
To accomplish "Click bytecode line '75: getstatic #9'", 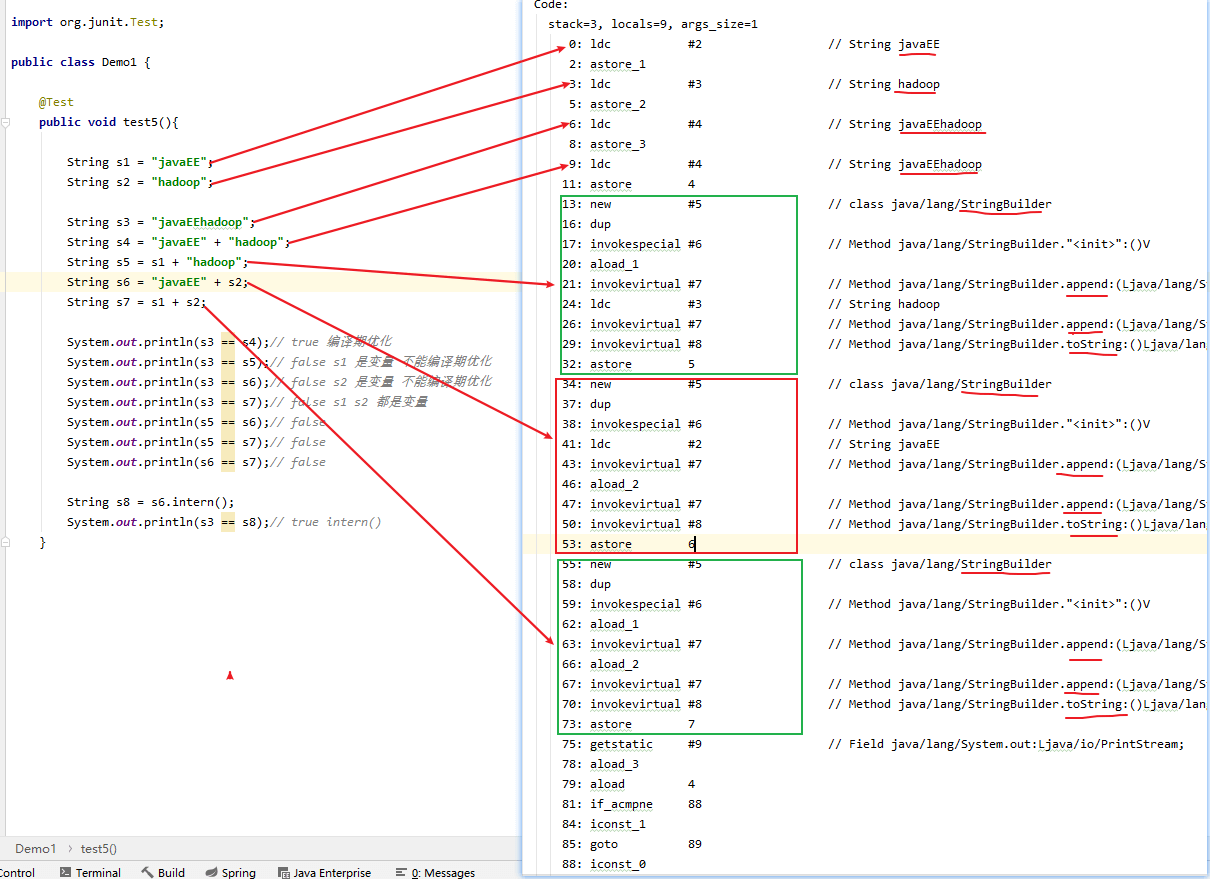I will pyautogui.click(x=632, y=744).
